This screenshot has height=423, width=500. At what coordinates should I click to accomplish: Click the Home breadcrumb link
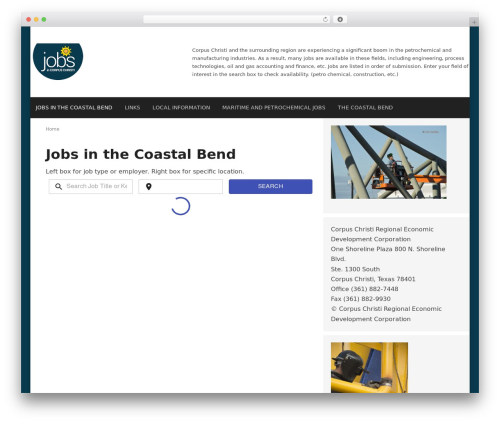(52, 129)
